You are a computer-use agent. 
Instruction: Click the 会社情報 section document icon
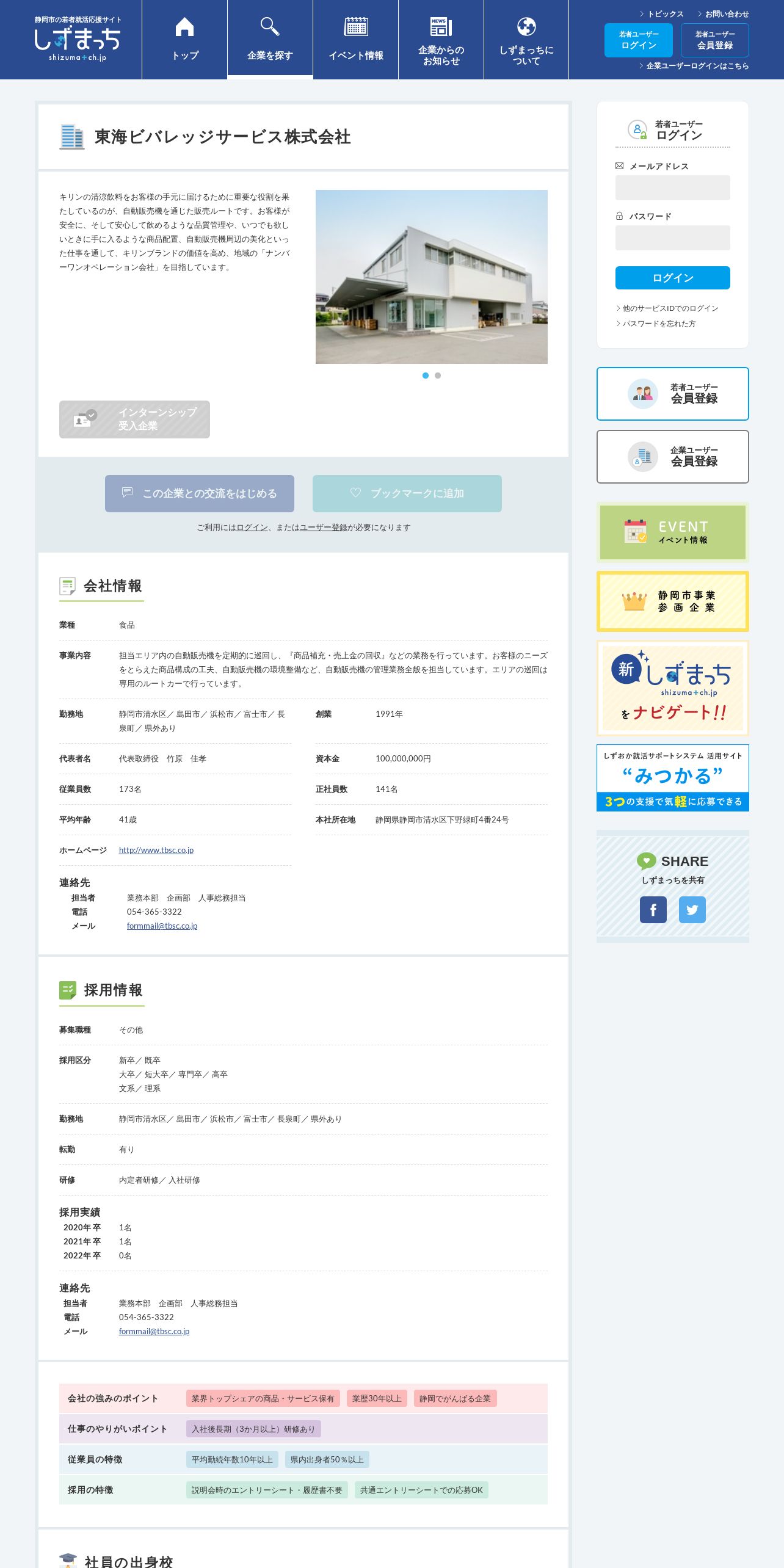(x=67, y=586)
